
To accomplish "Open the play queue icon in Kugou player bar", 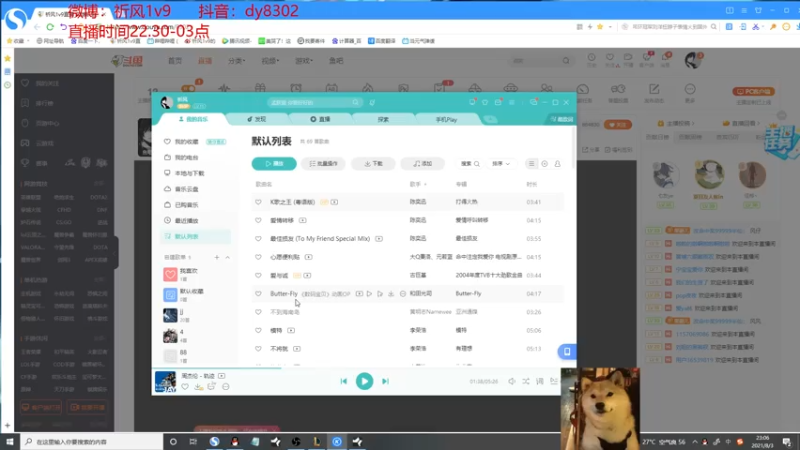I will (x=554, y=381).
